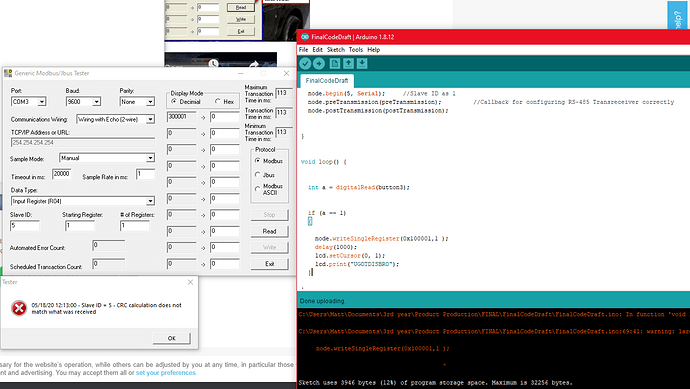The width and height of the screenshot is (690, 389).
Task: Click the value field next to 300001
Action: pos(224,117)
